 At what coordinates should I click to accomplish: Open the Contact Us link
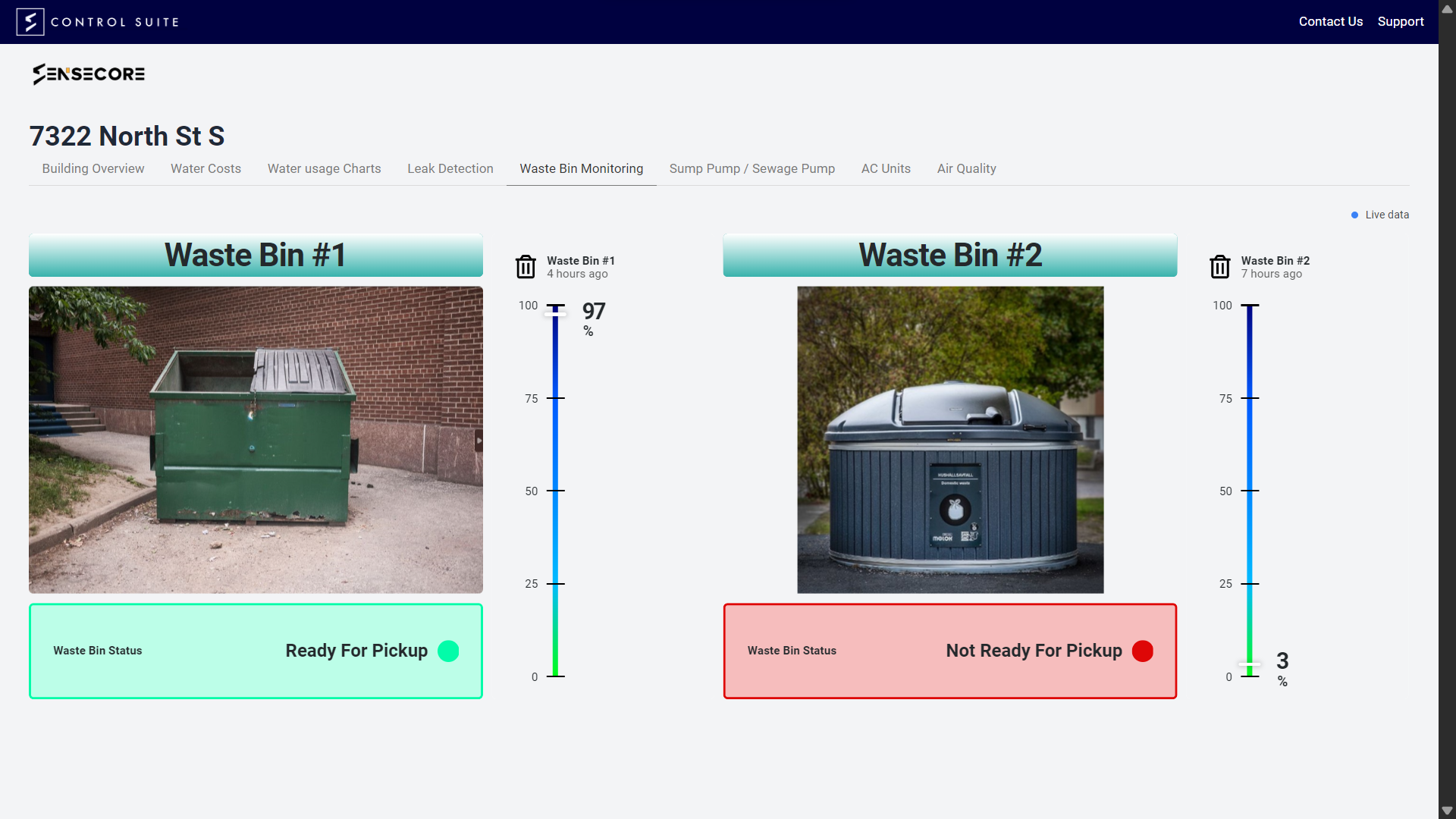(1330, 21)
